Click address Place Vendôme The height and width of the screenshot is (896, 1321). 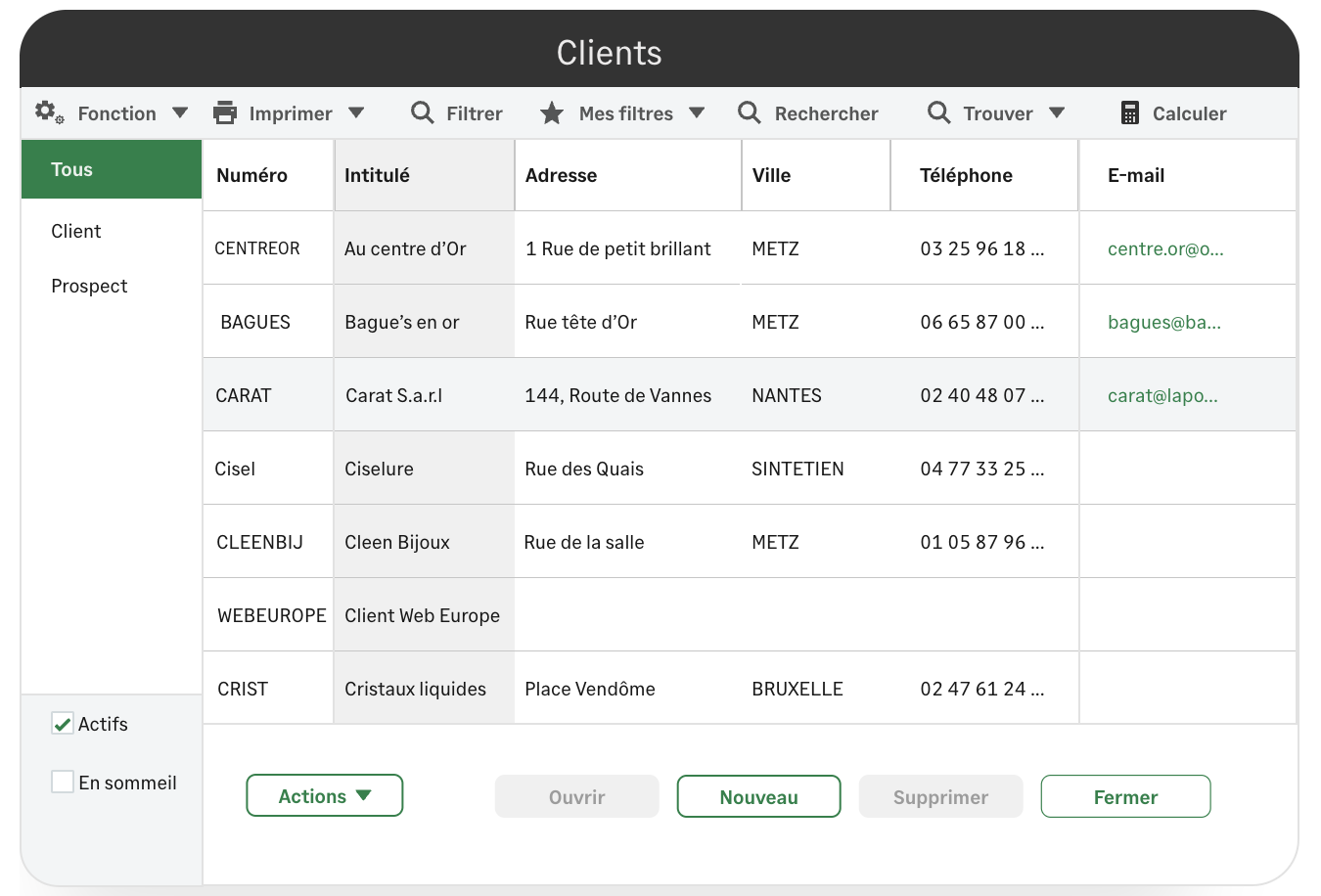(x=590, y=689)
